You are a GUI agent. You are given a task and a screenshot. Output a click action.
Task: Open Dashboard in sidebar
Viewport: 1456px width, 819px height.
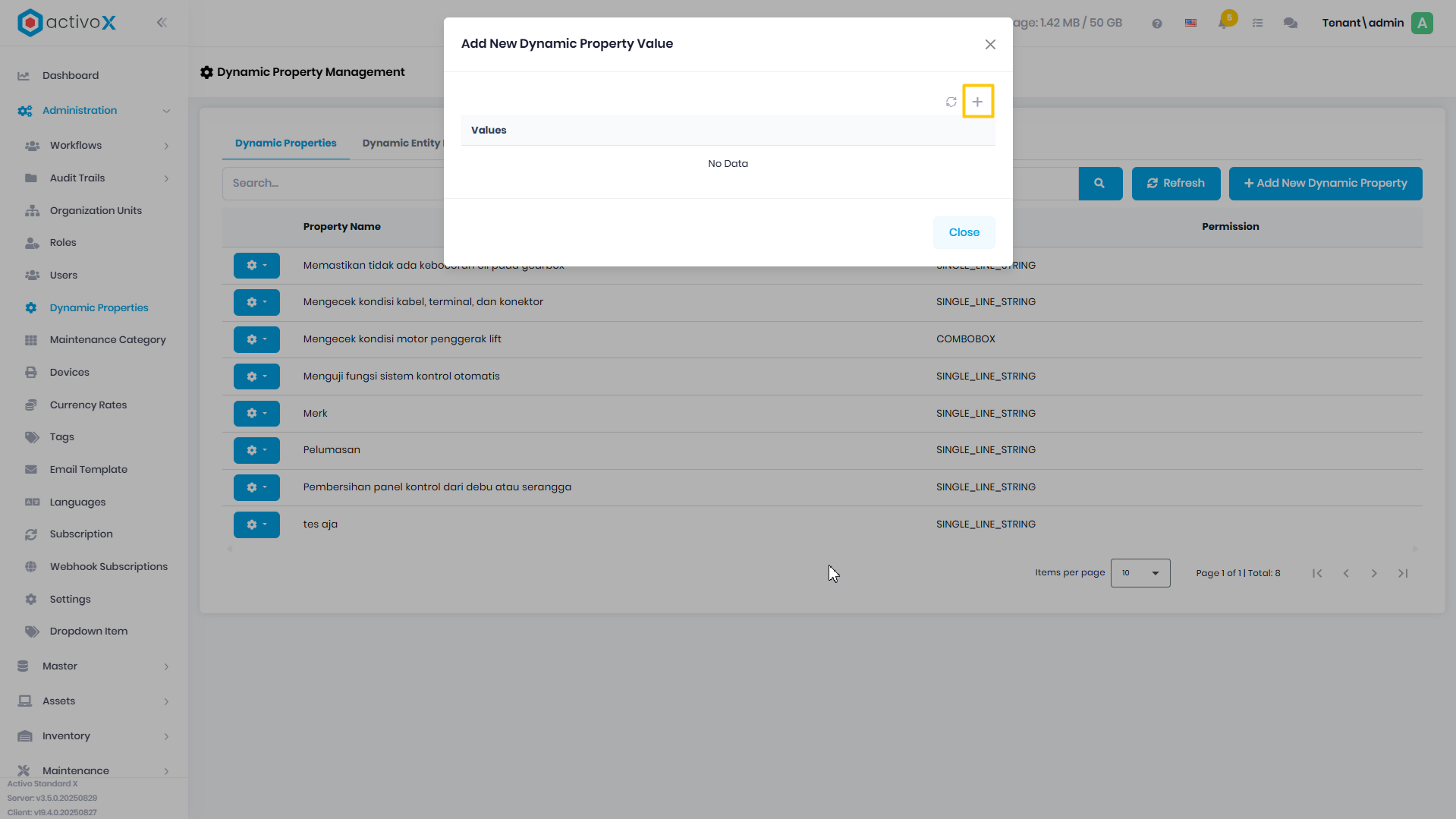[x=71, y=76]
